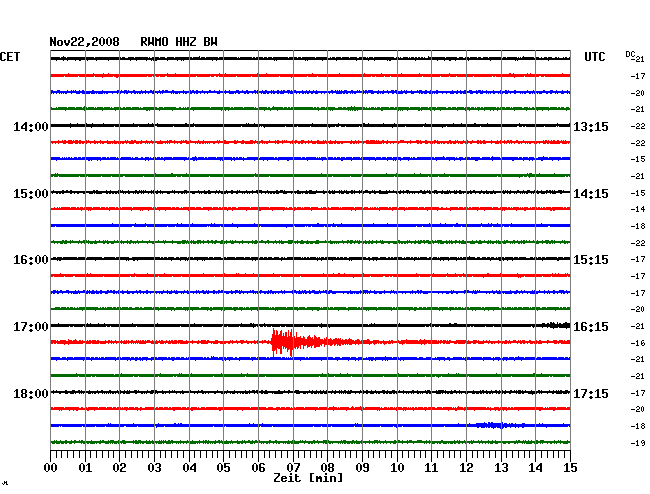Click the small blue disturbance near minute 13

click(x=500, y=425)
